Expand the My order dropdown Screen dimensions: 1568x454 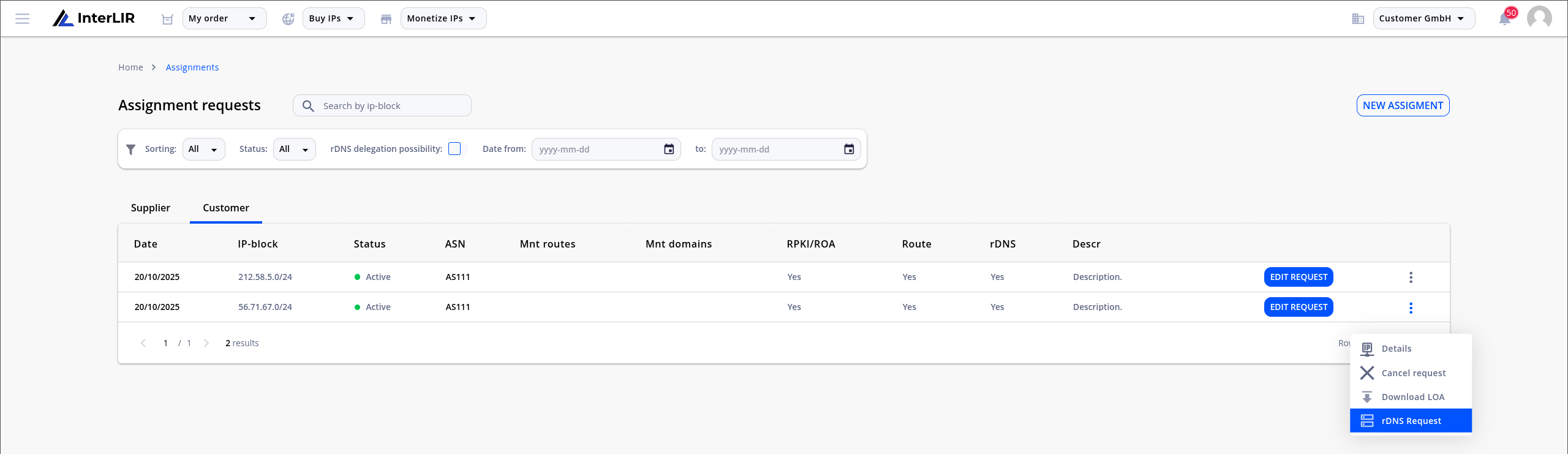(x=224, y=18)
